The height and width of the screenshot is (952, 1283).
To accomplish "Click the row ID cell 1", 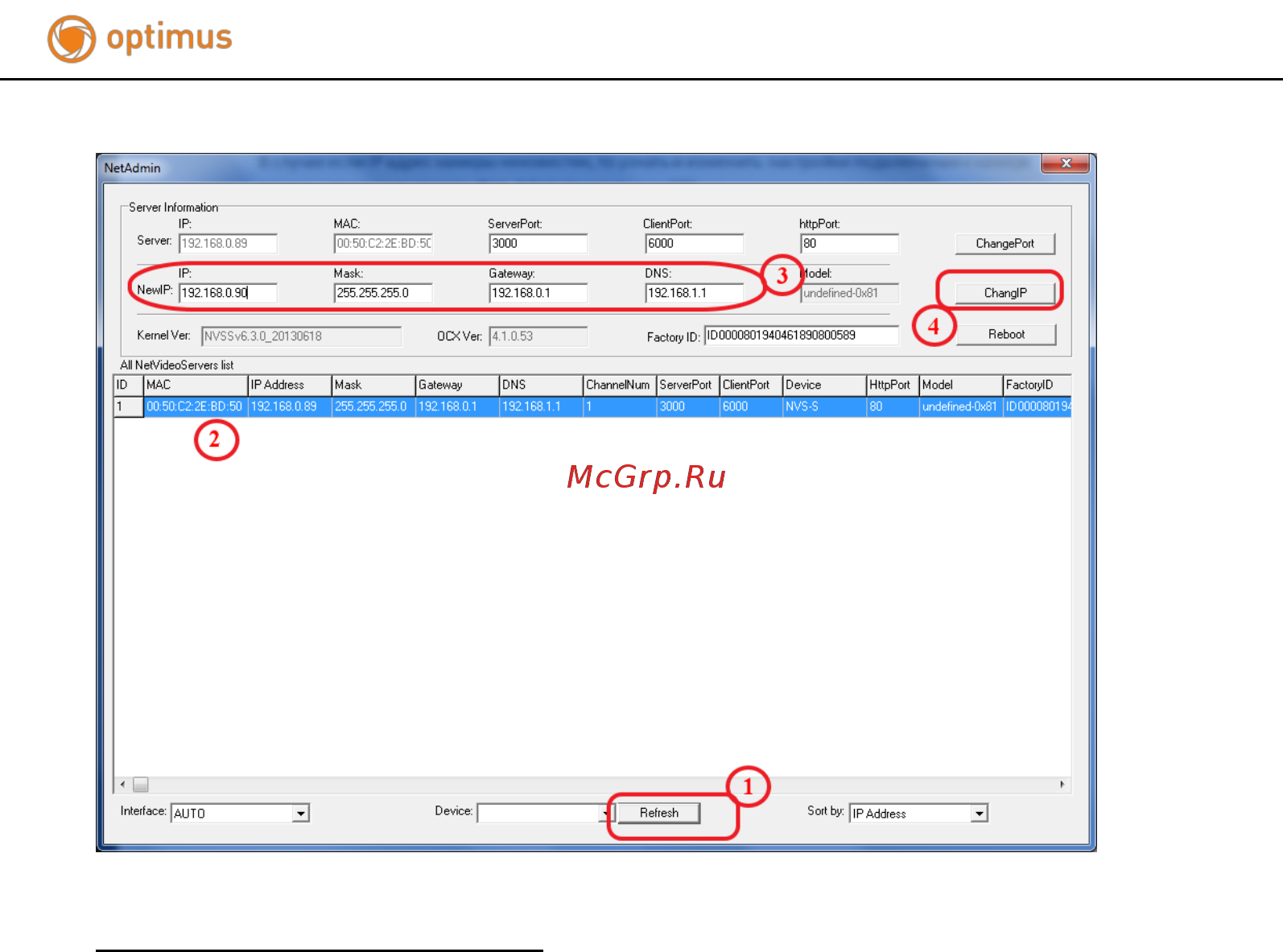I will 129,406.
